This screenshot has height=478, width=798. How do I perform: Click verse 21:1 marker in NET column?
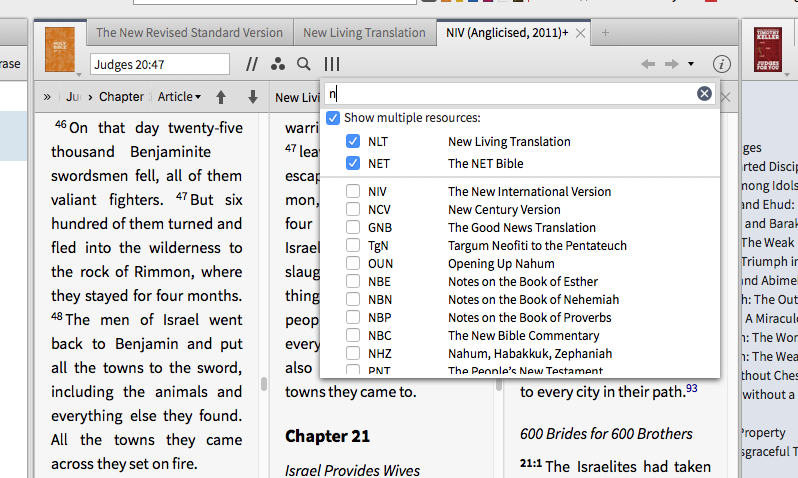(x=531, y=463)
